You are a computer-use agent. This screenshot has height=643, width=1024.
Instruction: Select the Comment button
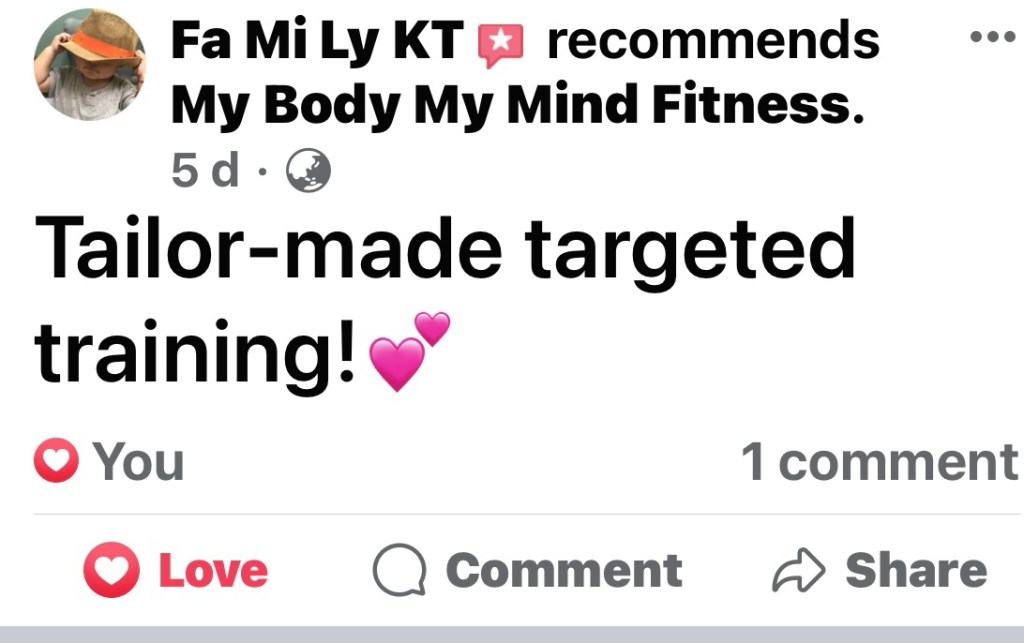[528, 570]
